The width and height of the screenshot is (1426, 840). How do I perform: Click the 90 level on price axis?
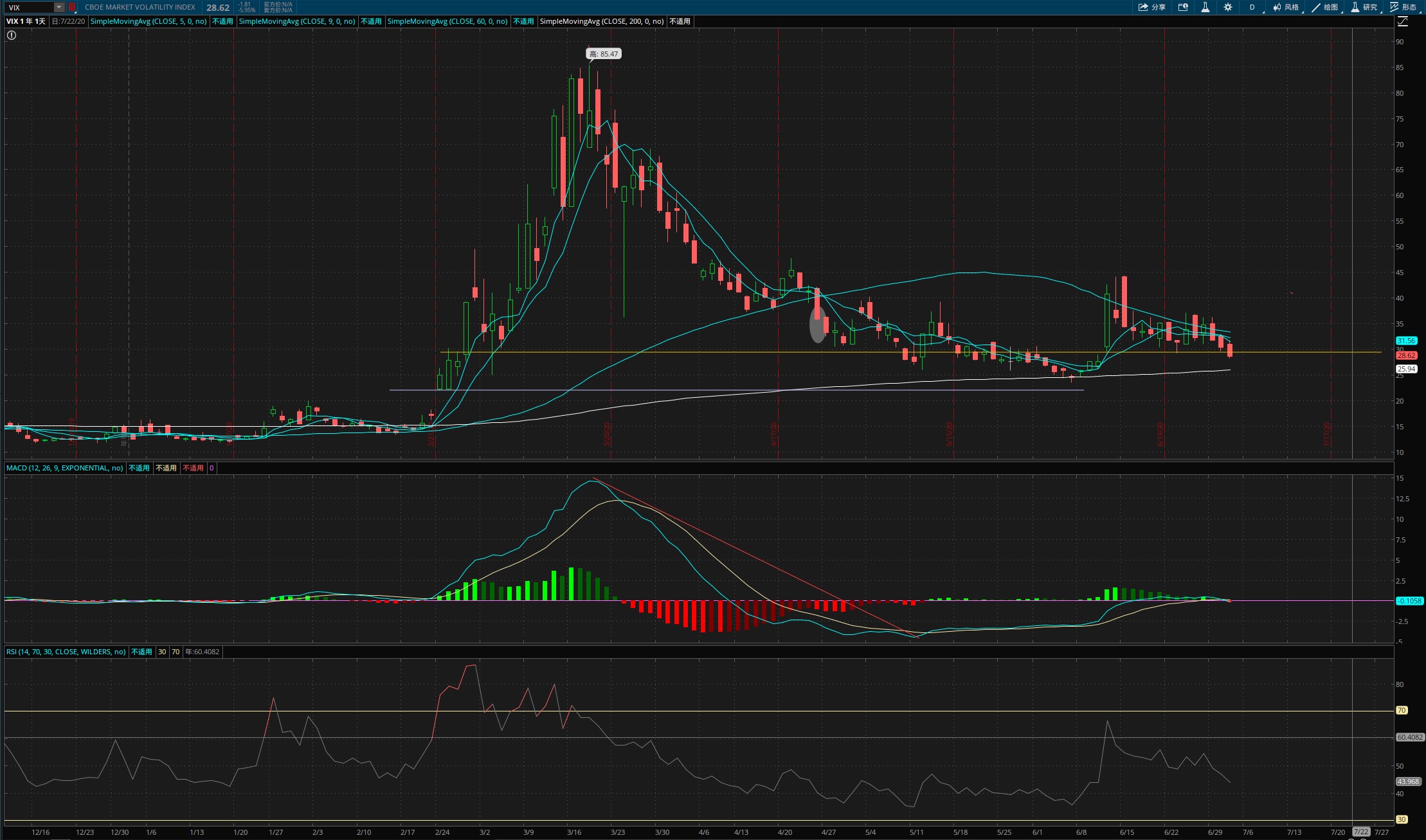click(x=1400, y=42)
